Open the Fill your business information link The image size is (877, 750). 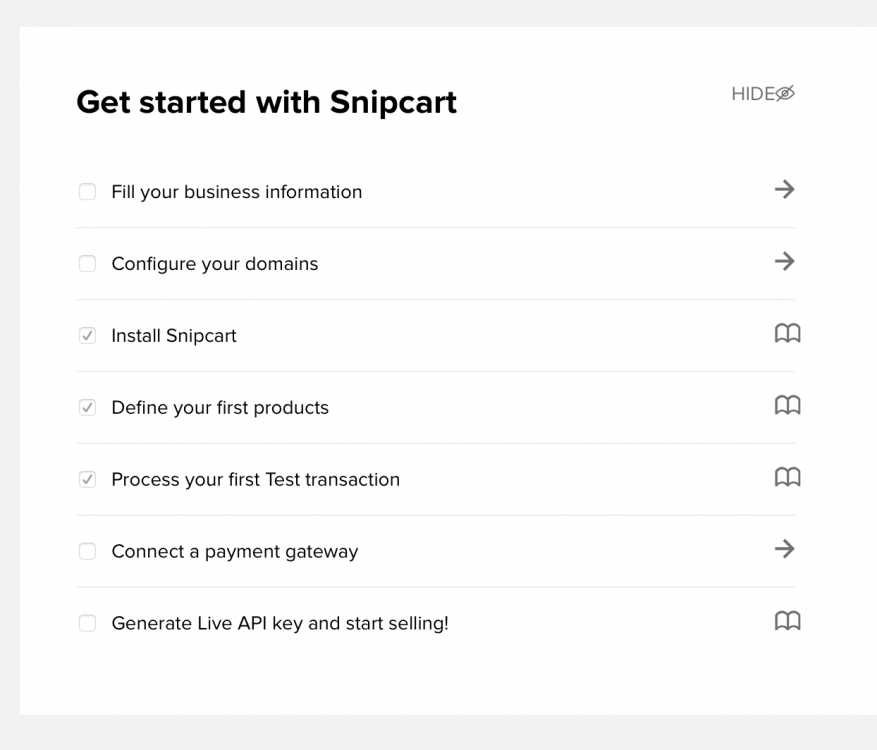point(237,192)
